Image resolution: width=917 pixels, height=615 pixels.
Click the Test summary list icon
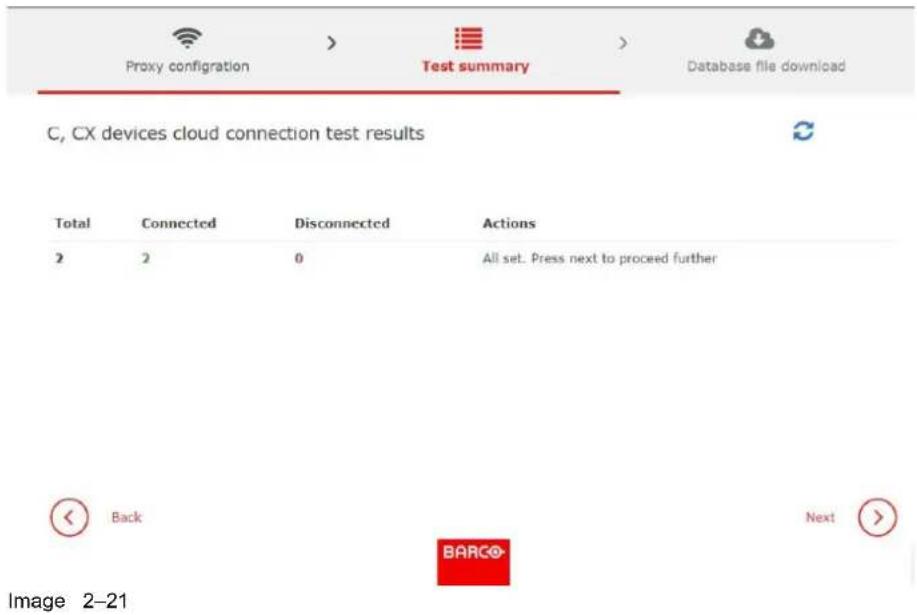[468, 39]
